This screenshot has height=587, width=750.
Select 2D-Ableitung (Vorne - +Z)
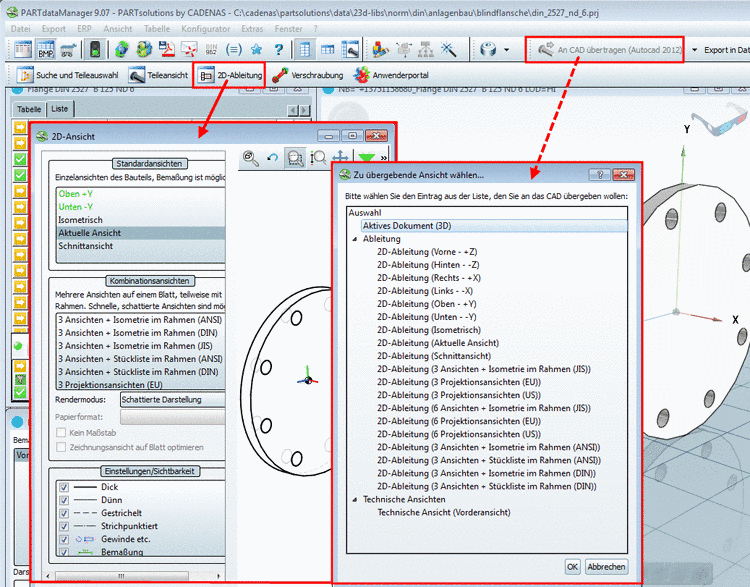pos(427,252)
